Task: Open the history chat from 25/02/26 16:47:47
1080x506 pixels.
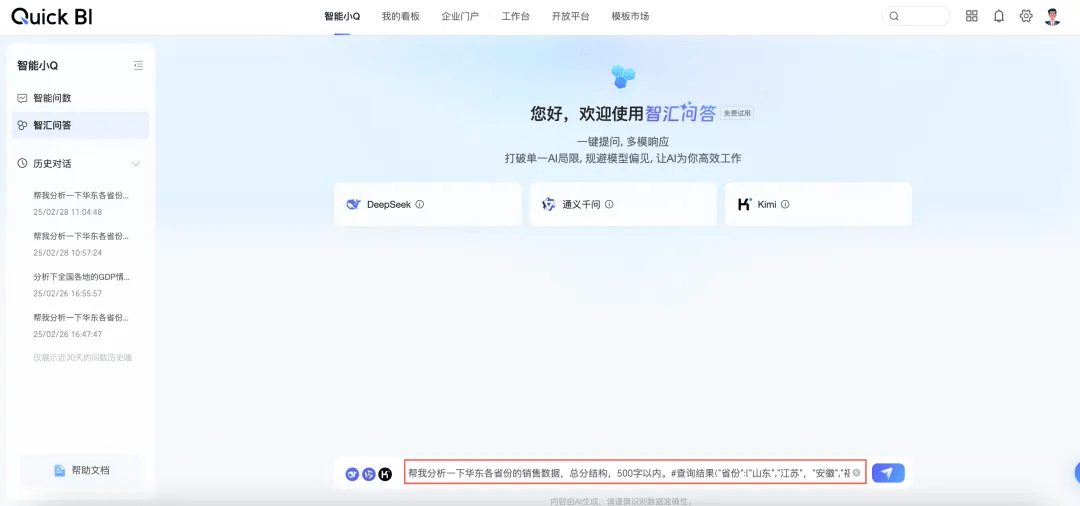Action: (x=81, y=326)
